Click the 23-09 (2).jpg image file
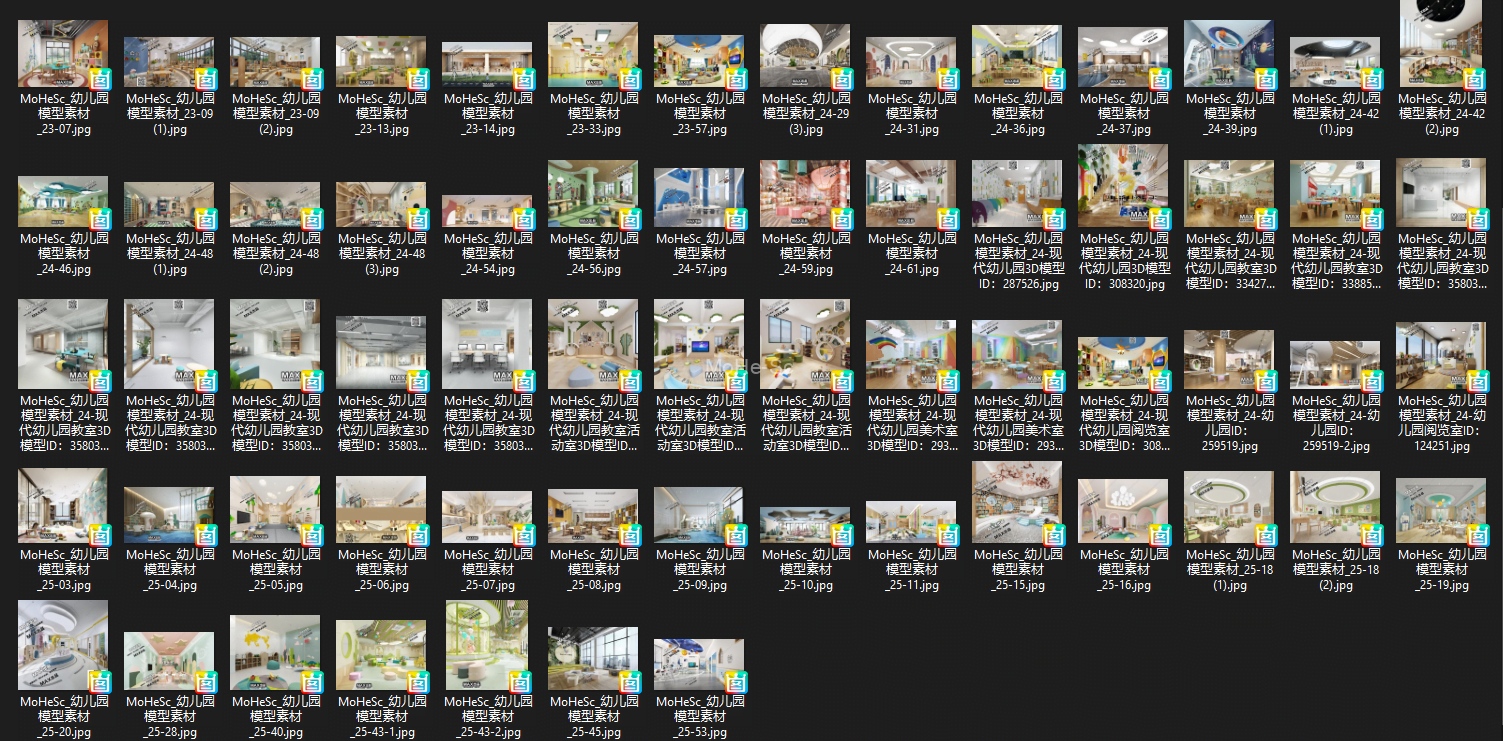 pos(275,64)
